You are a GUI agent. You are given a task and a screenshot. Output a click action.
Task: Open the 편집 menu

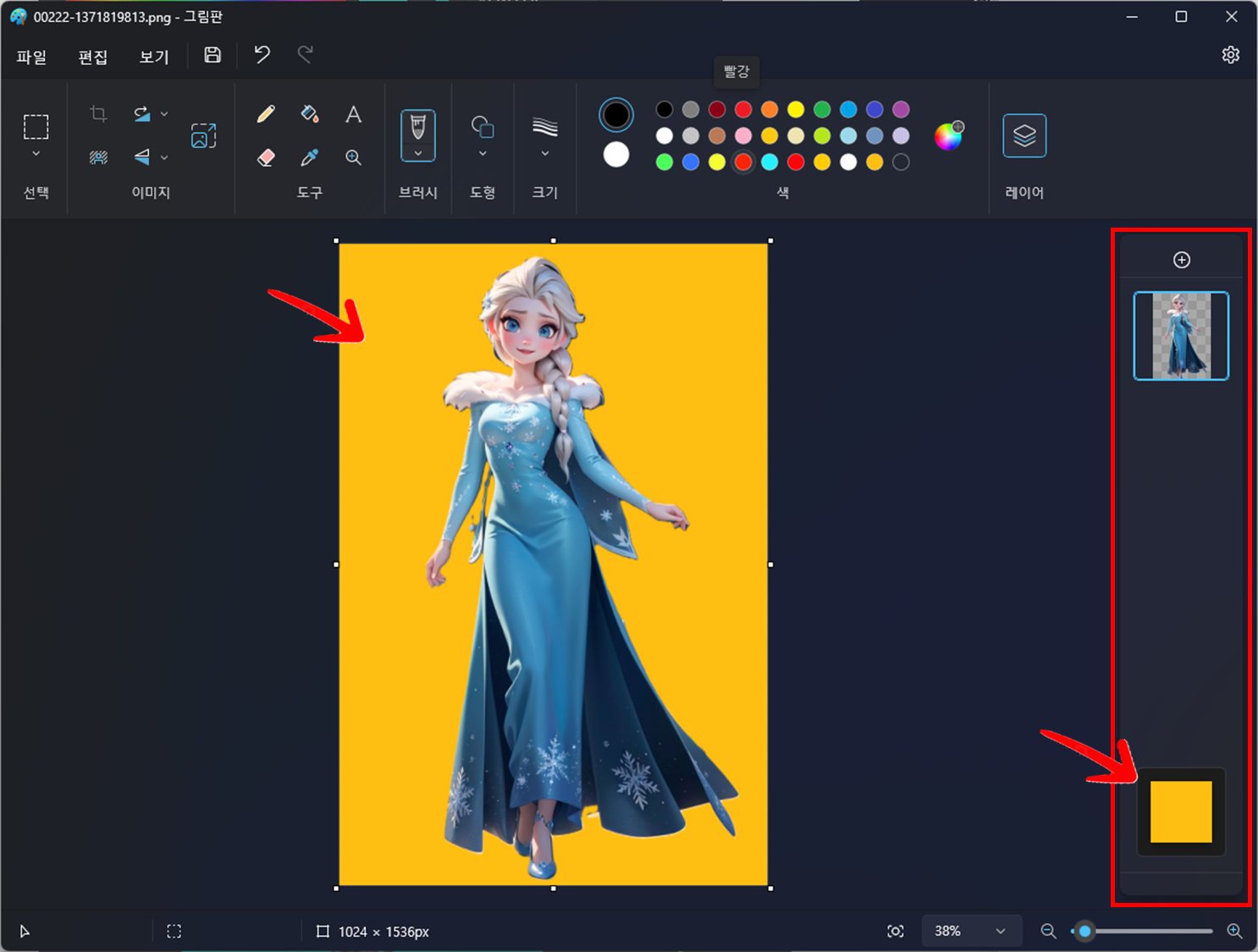pos(93,57)
